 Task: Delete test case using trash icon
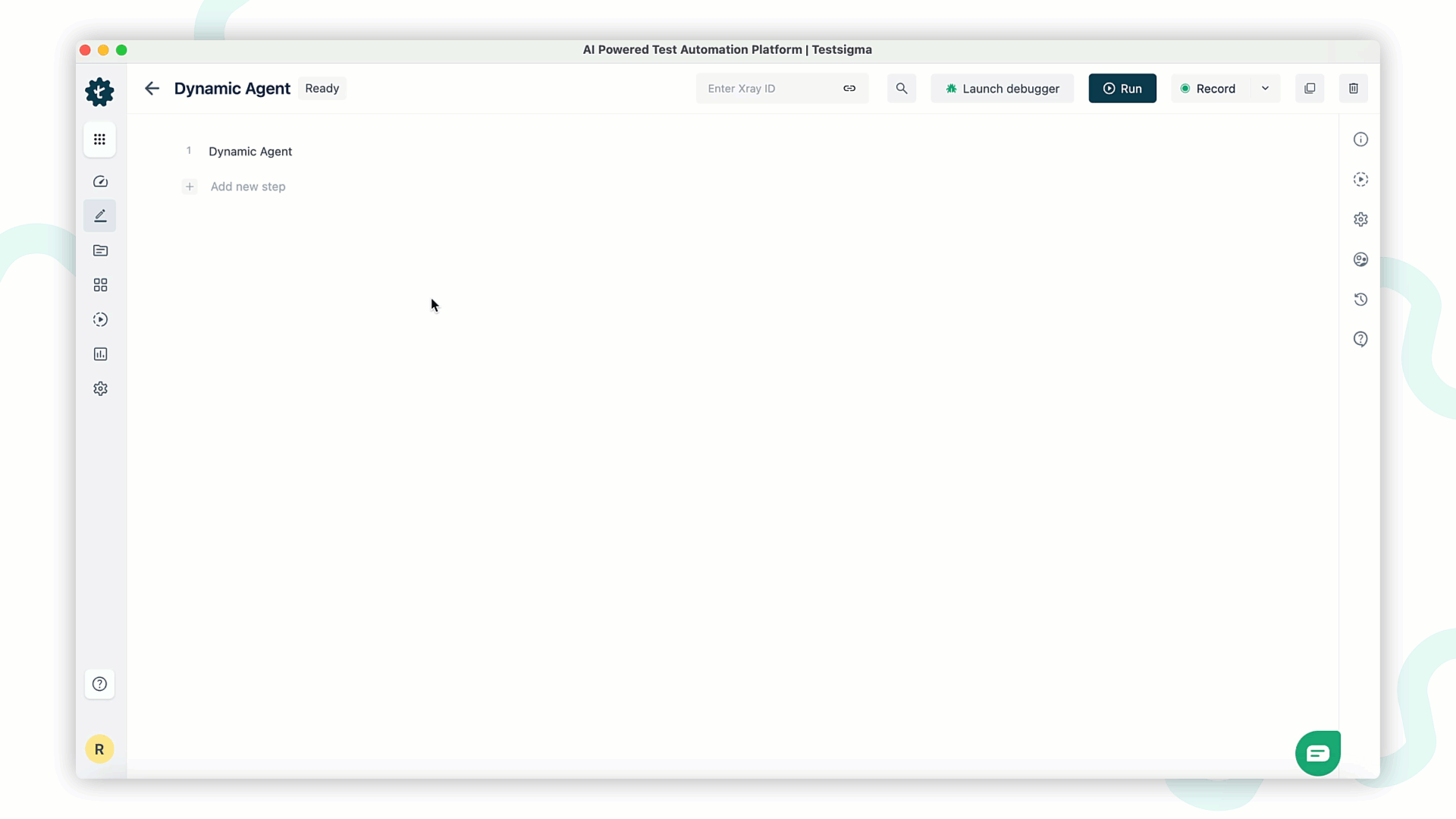pos(1354,89)
